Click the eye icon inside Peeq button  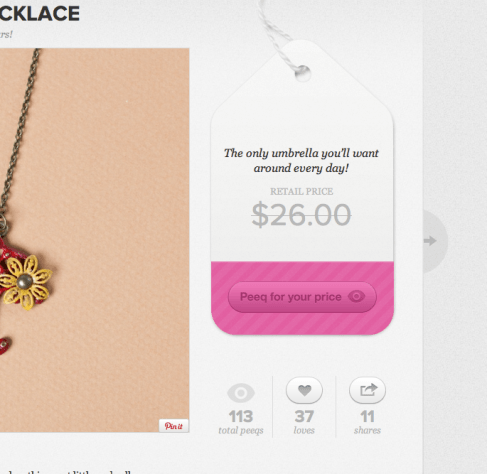coord(356,296)
